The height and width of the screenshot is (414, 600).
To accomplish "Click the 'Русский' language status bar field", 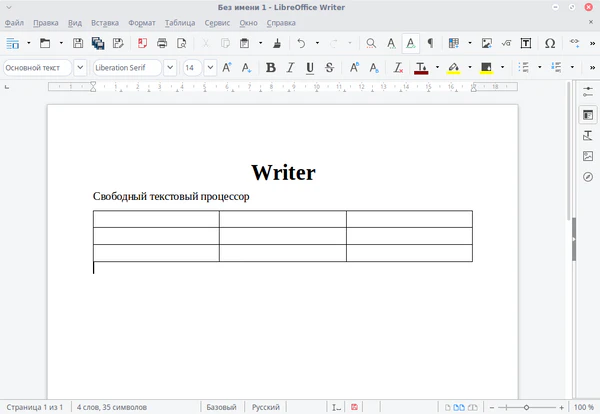I will tap(266, 407).
